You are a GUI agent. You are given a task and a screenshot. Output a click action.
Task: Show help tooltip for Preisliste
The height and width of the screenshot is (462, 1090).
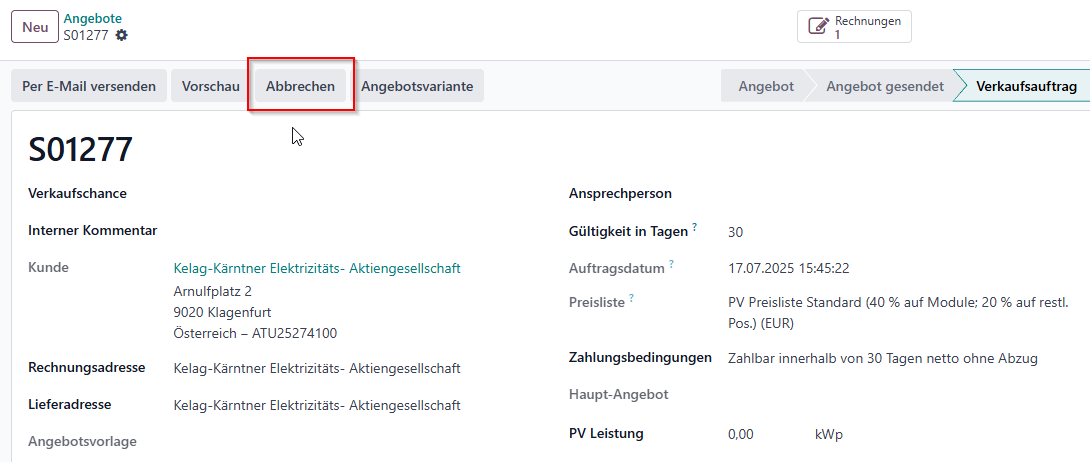coord(631,299)
